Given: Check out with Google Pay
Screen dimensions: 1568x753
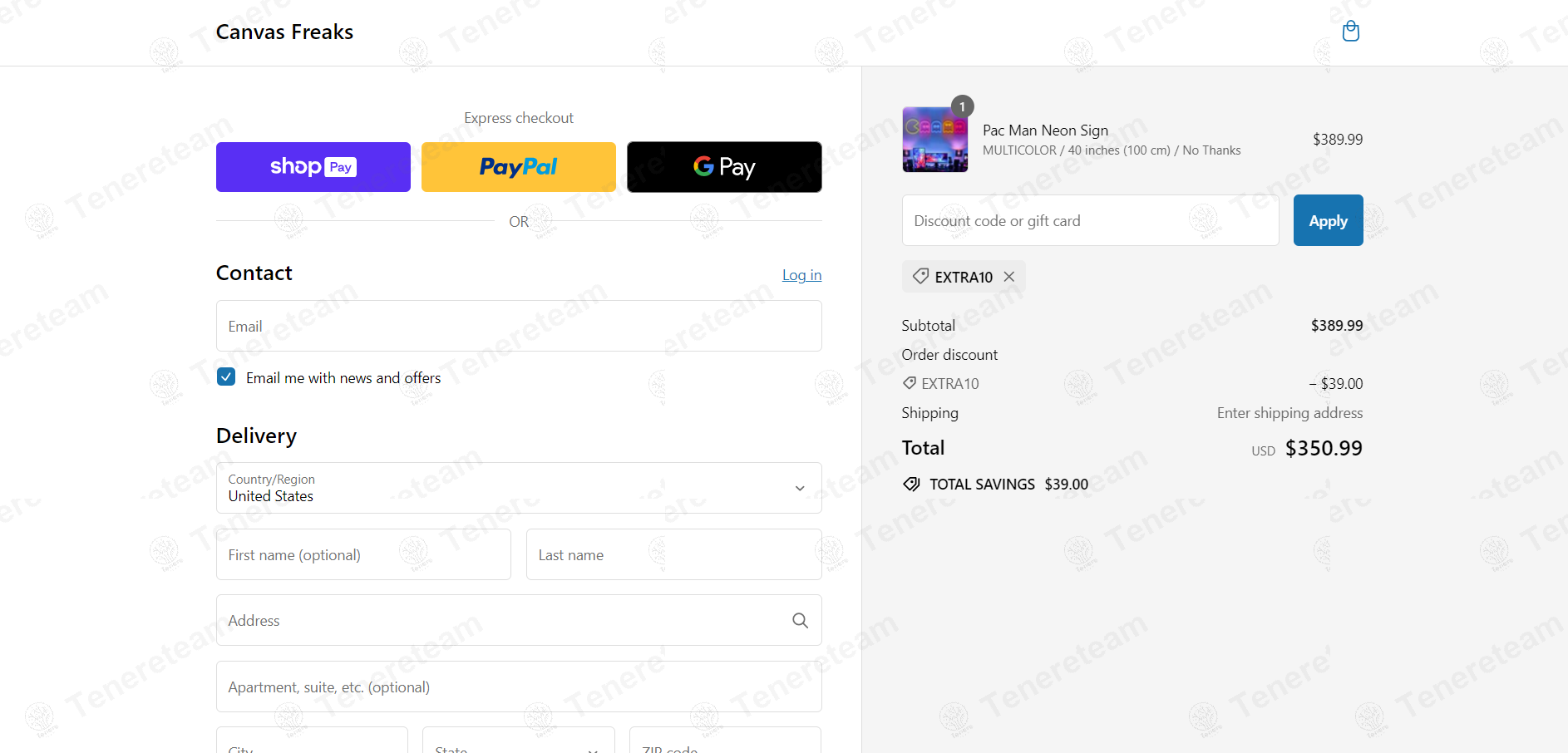Looking at the screenshot, I should pyautogui.click(x=724, y=167).
